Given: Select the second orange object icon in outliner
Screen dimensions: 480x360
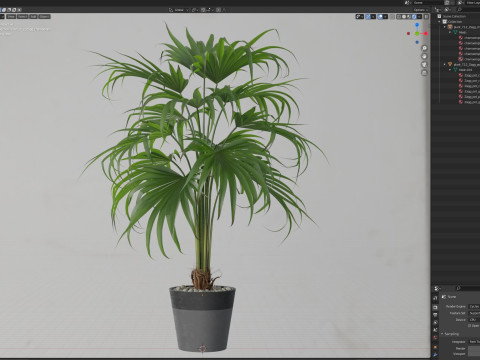Looking at the screenshot, I should [450, 64].
